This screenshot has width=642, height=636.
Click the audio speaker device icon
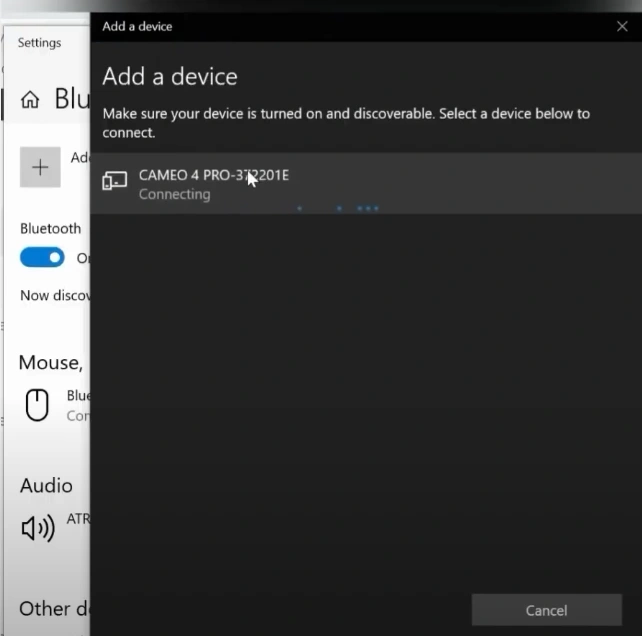[38, 528]
